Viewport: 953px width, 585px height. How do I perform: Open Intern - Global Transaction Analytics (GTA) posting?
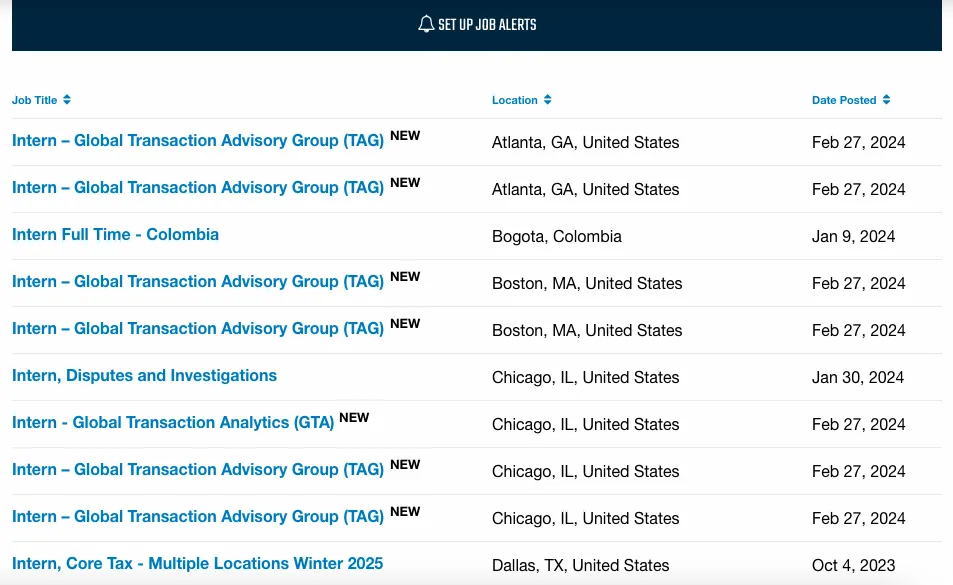pyautogui.click(x=173, y=423)
